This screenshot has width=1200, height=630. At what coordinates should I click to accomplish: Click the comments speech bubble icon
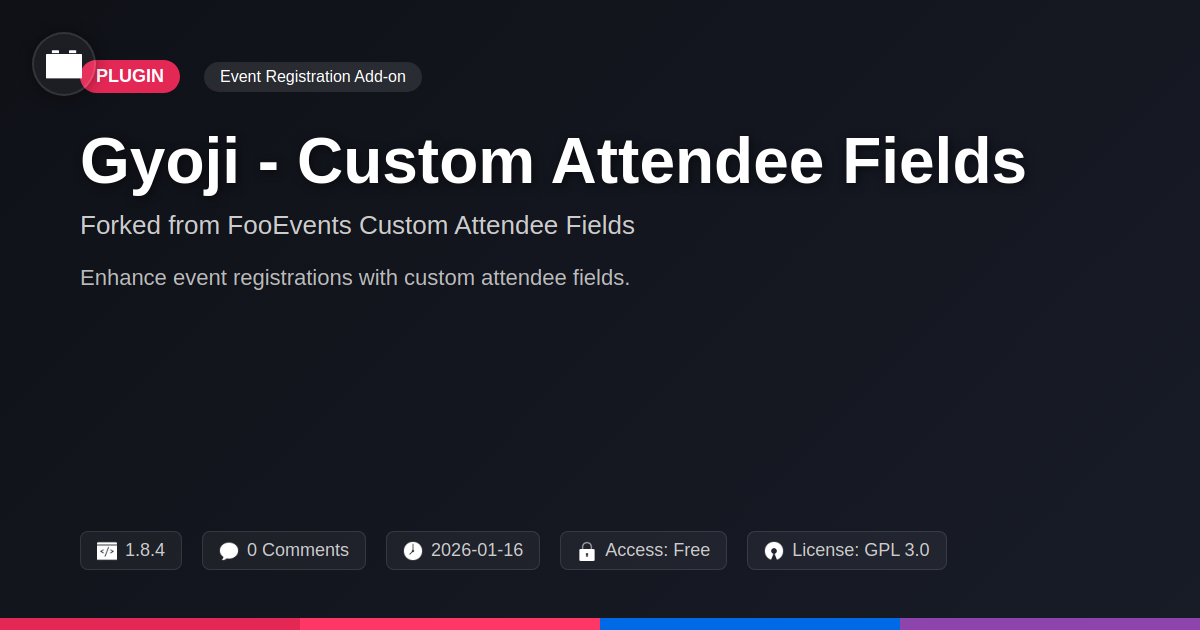229,551
